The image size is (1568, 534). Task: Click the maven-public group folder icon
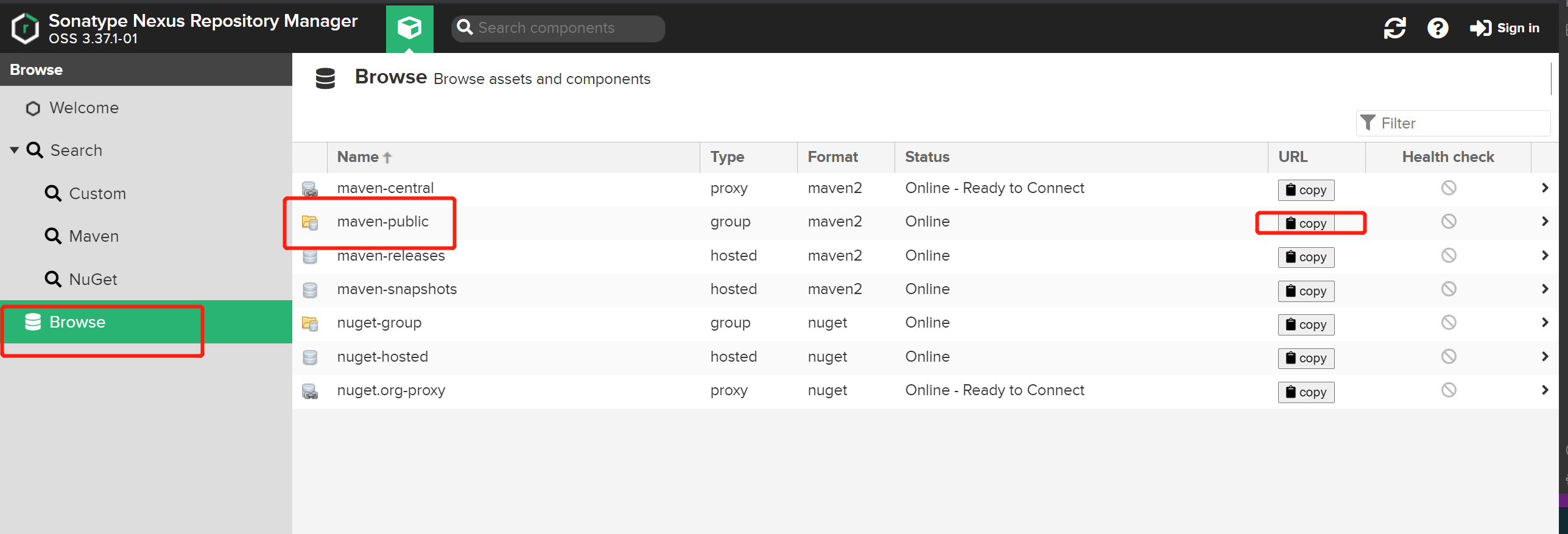310,223
